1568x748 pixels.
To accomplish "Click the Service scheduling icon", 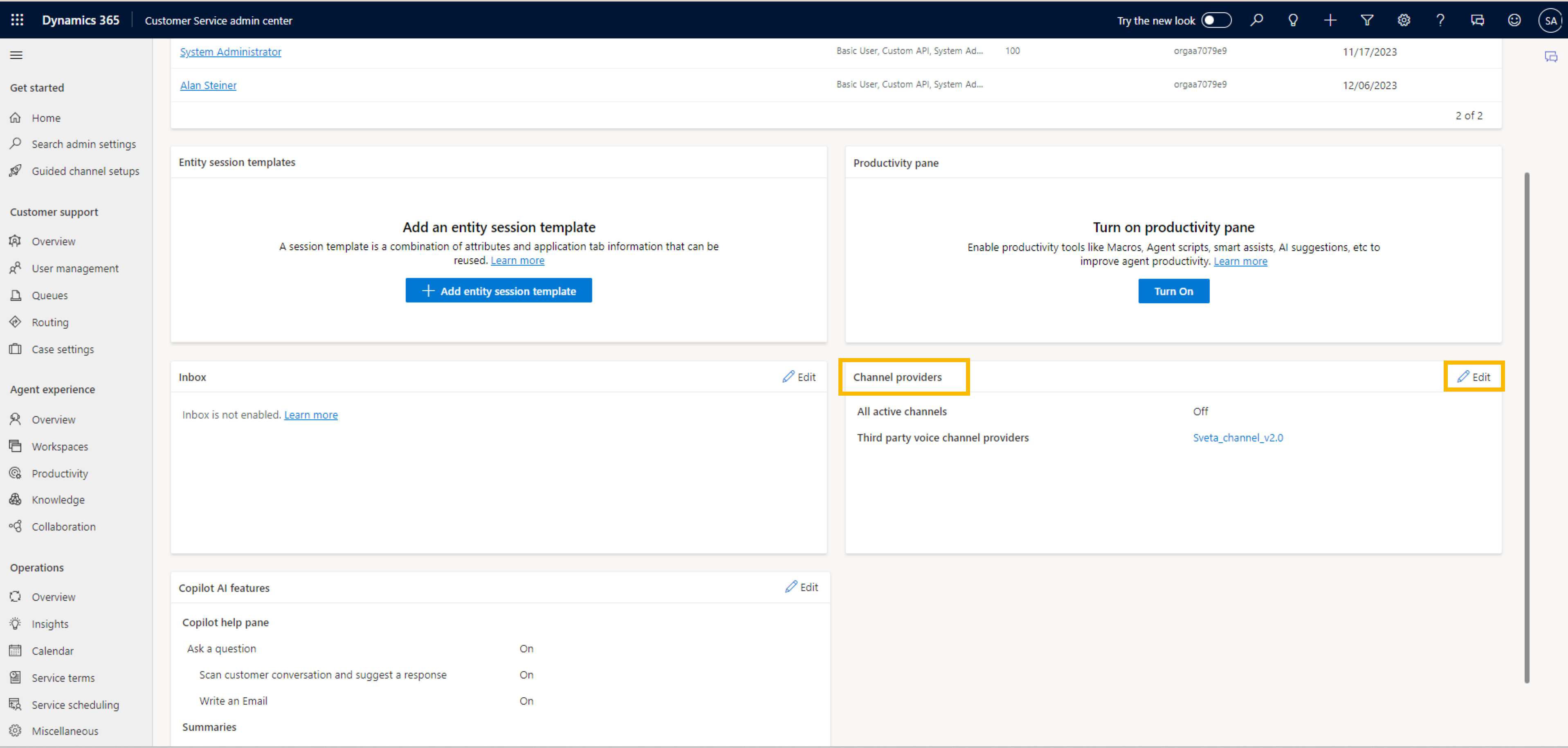I will (x=16, y=704).
